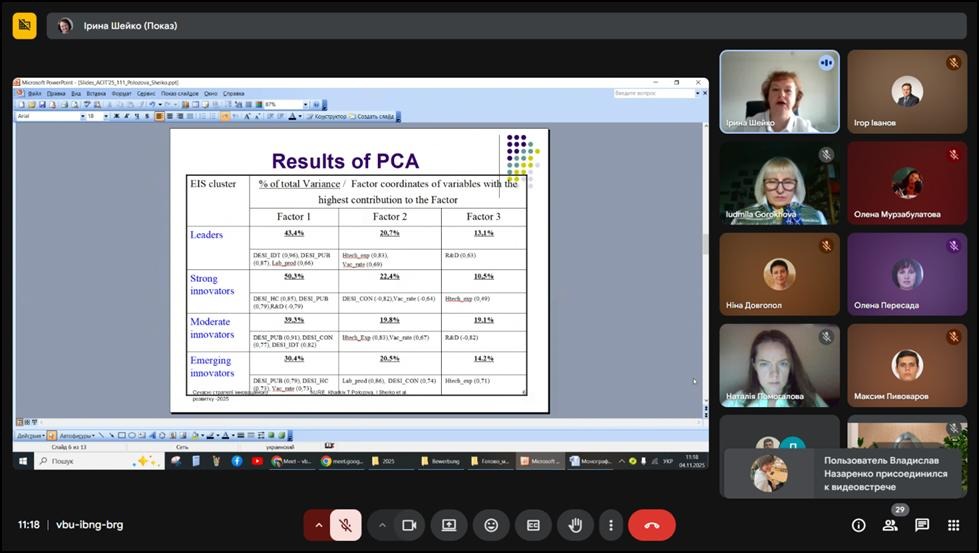979x553 pixels.
Task: Turn off the camera
Action: (x=408, y=525)
